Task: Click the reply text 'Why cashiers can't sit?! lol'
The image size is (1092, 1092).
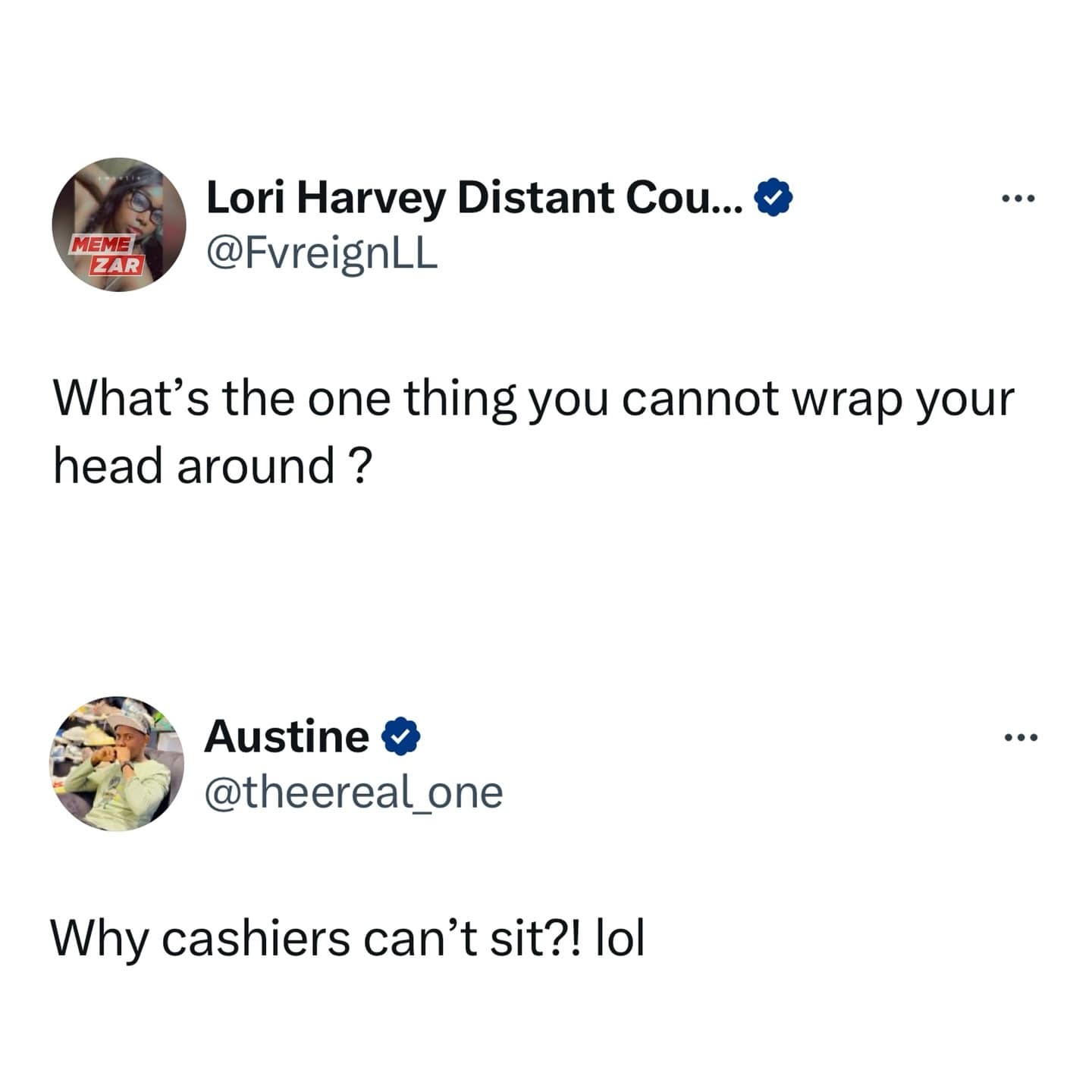Action: pyautogui.click(x=347, y=939)
